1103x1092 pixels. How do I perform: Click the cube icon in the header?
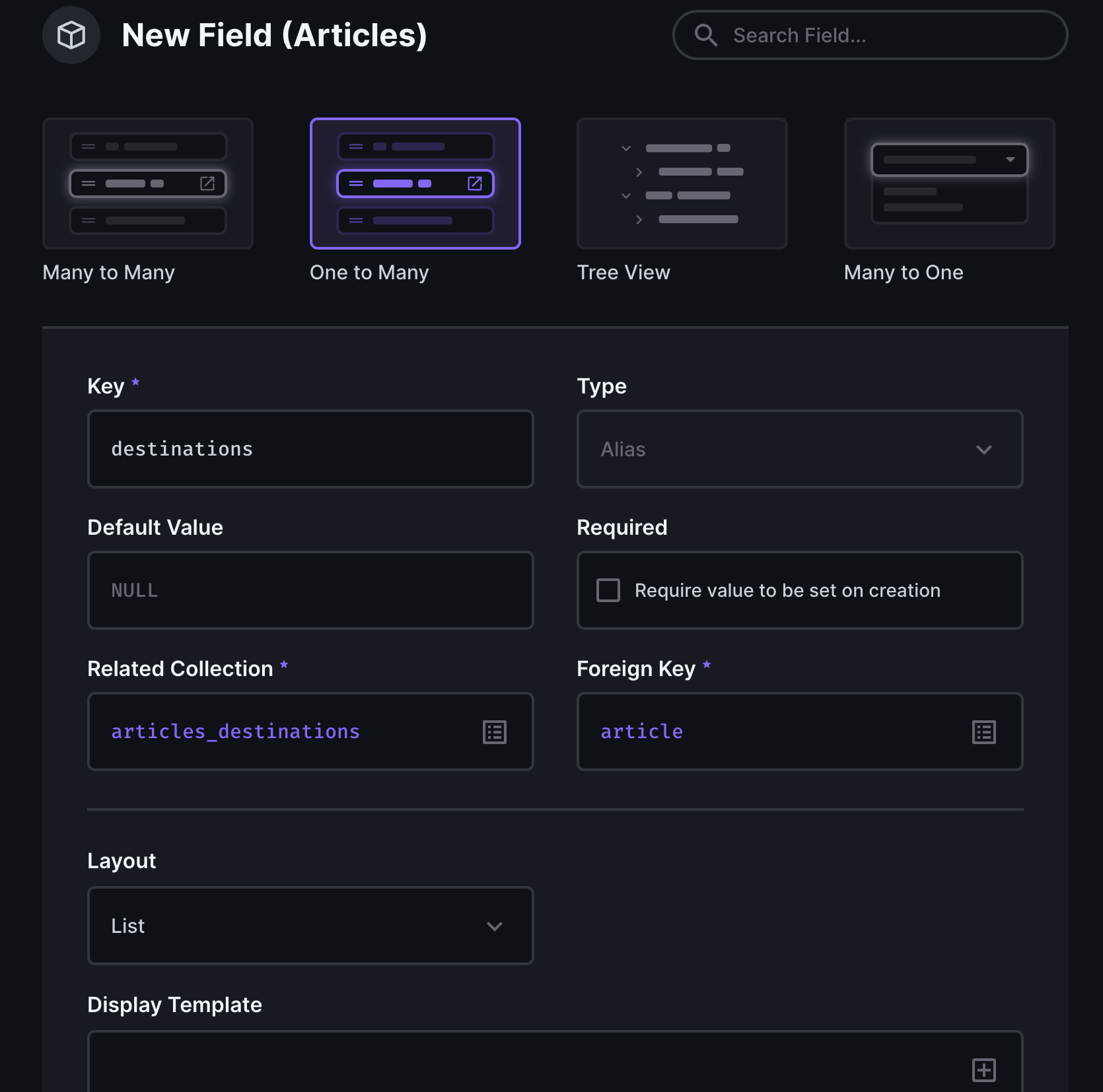point(71,35)
